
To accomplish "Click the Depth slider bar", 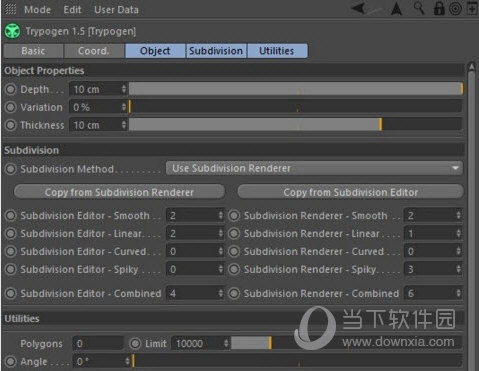I will point(296,89).
